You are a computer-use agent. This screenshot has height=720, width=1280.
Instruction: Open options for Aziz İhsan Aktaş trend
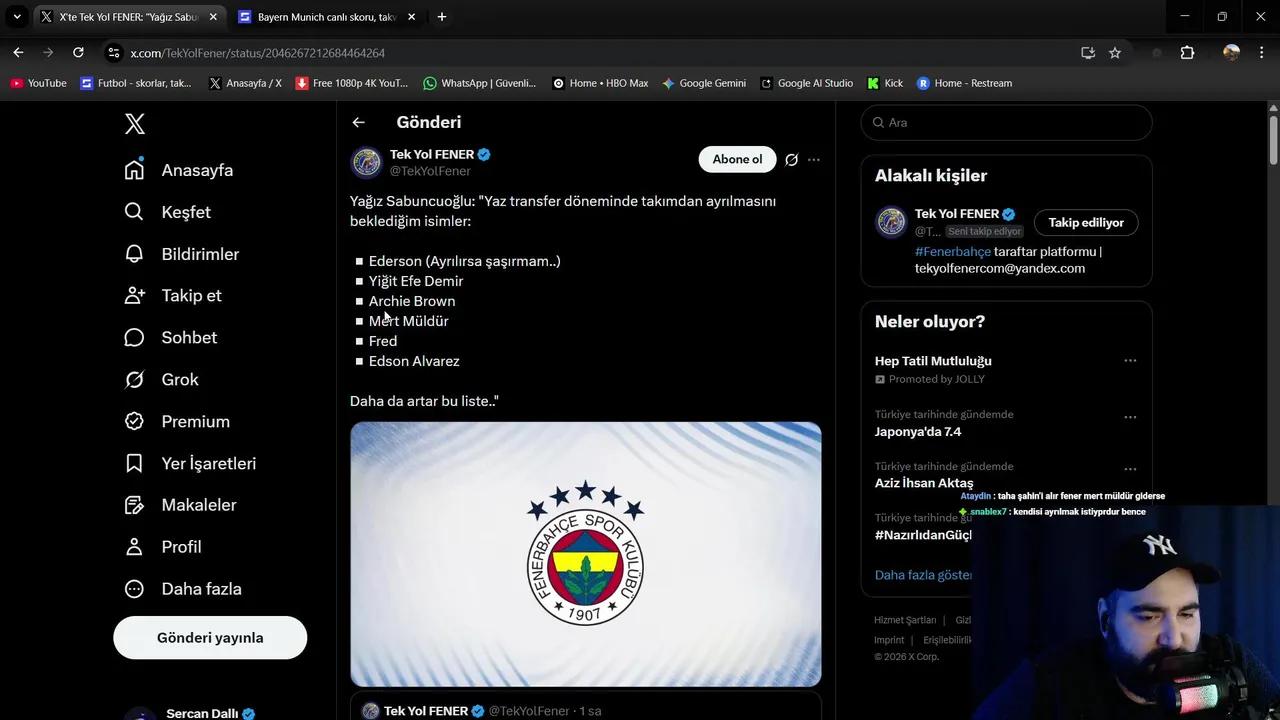click(1130, 469)
